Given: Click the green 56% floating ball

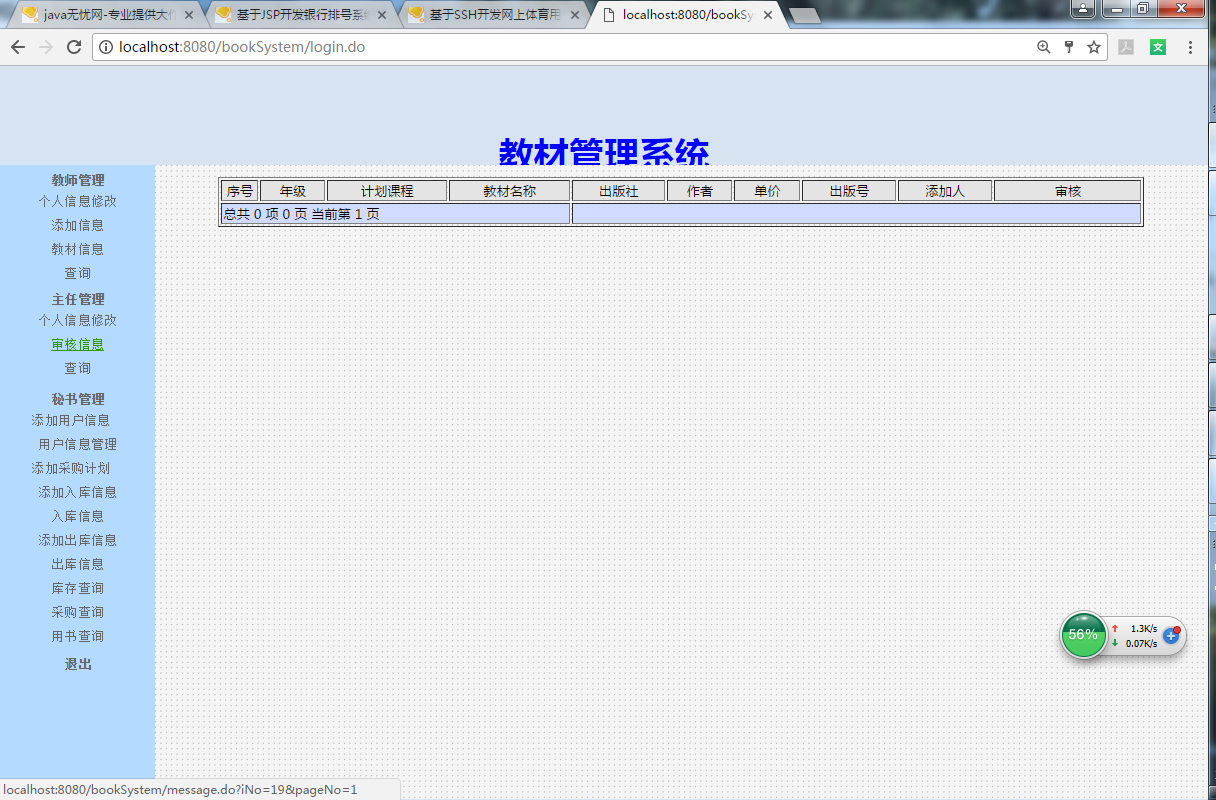Looking at the screenshot, I should (x=1083, y=635).
